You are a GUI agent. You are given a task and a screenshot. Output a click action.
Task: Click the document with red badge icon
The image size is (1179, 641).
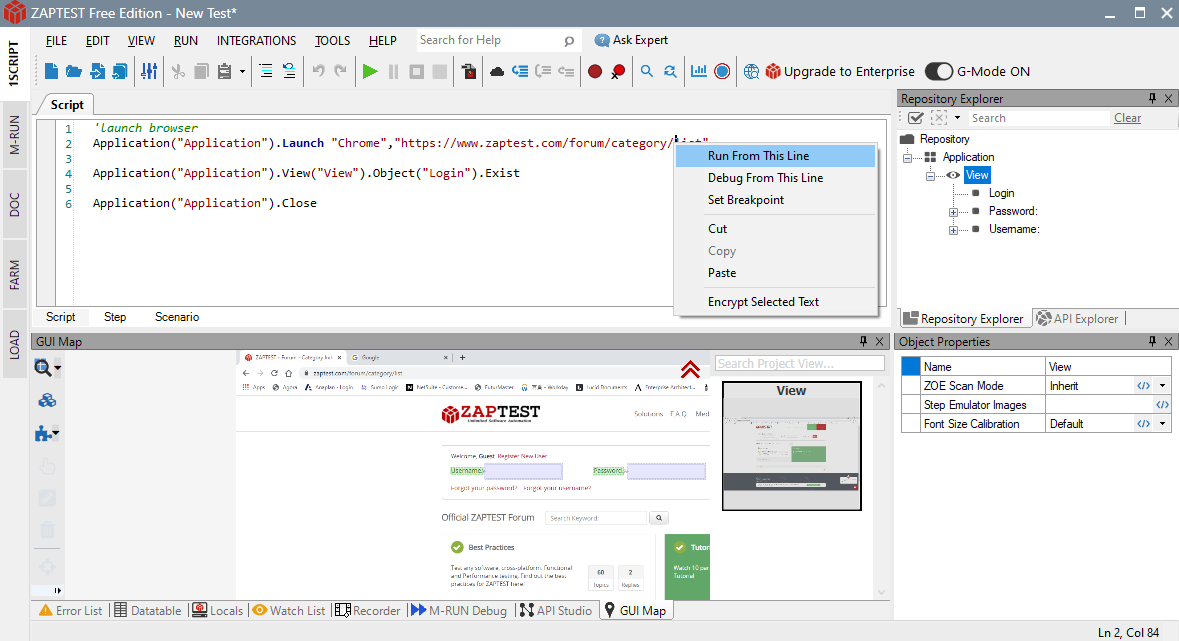(468, 71)
